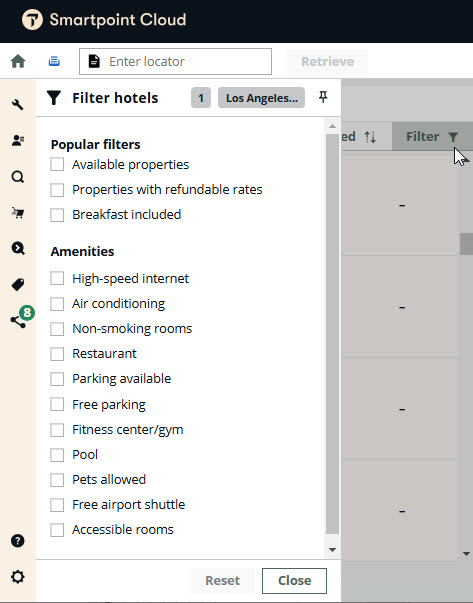Open the stacked windows icon
The width and height of the screenshot is (473, 603).
(54, 61)
